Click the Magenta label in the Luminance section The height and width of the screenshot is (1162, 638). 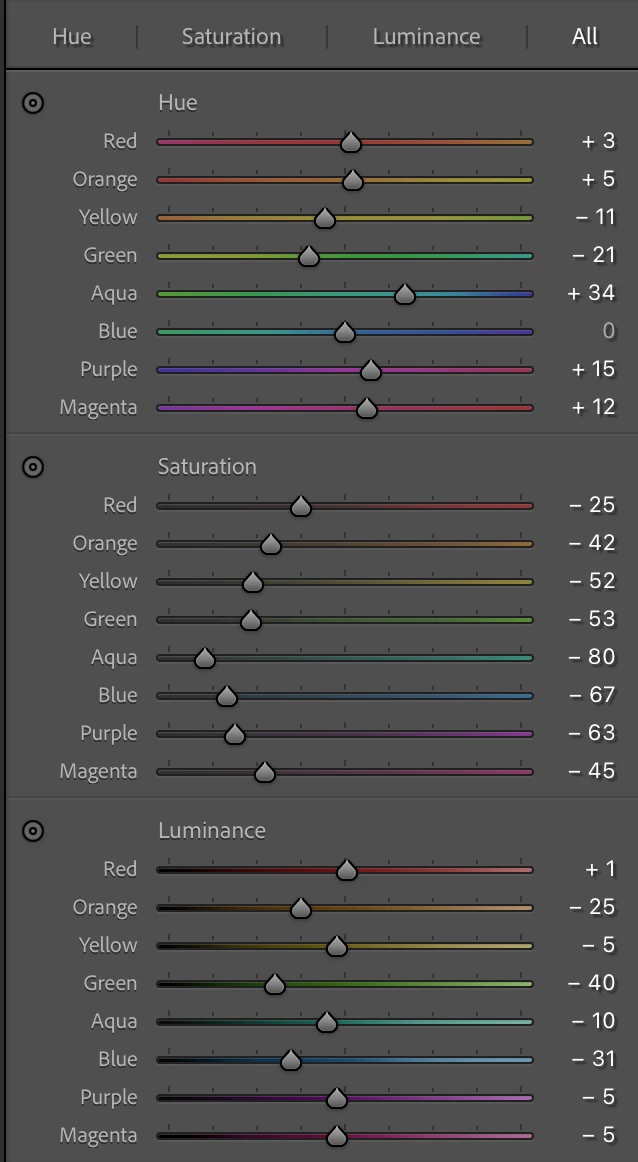(x=98, y=1135)
